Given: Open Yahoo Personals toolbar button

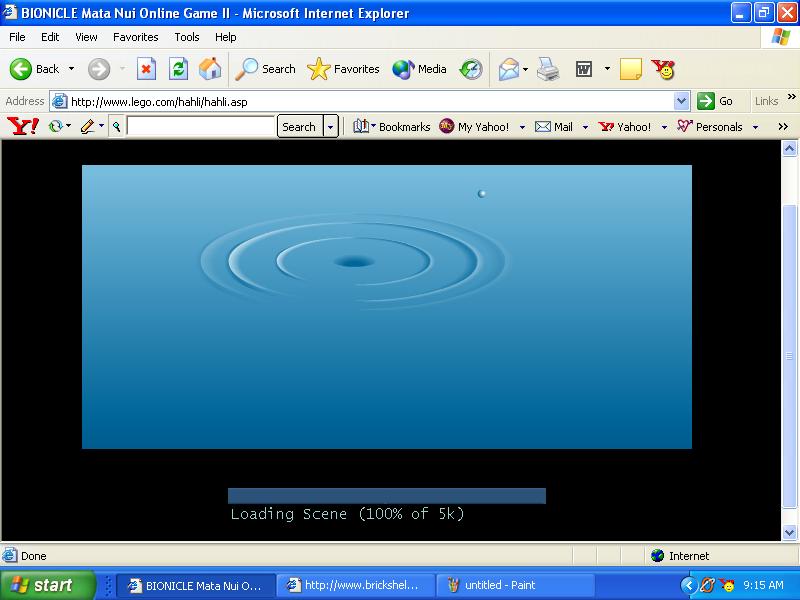Looking at the screenshot, I should (x=710, y=127).
